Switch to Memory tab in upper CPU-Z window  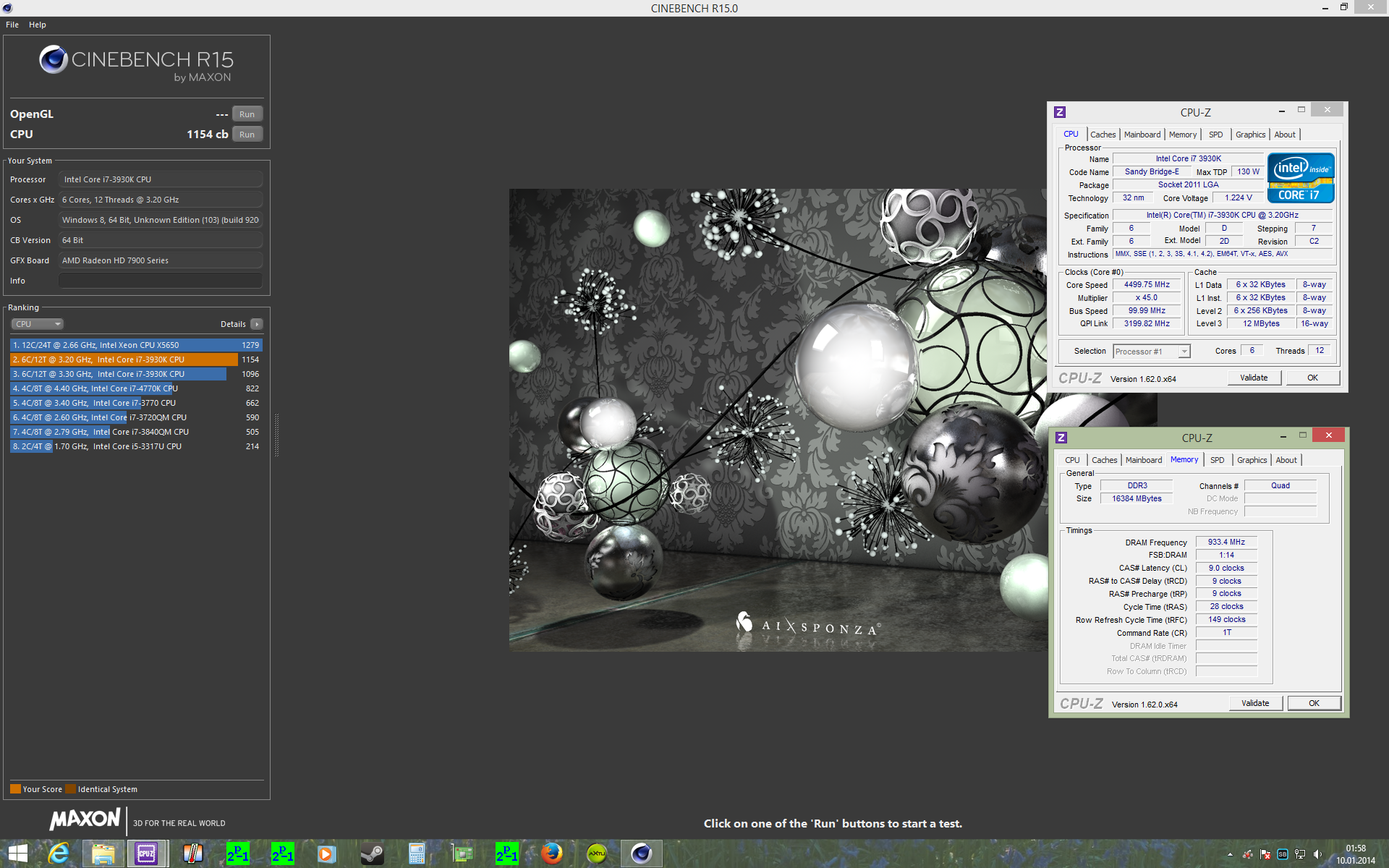(x=1183, y=135)
